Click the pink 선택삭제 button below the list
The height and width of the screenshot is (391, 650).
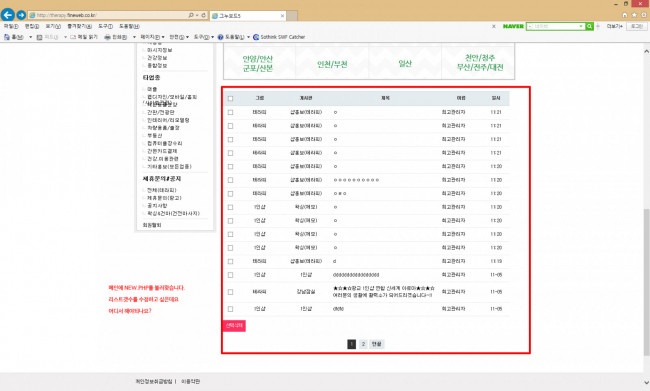point(234,325)
